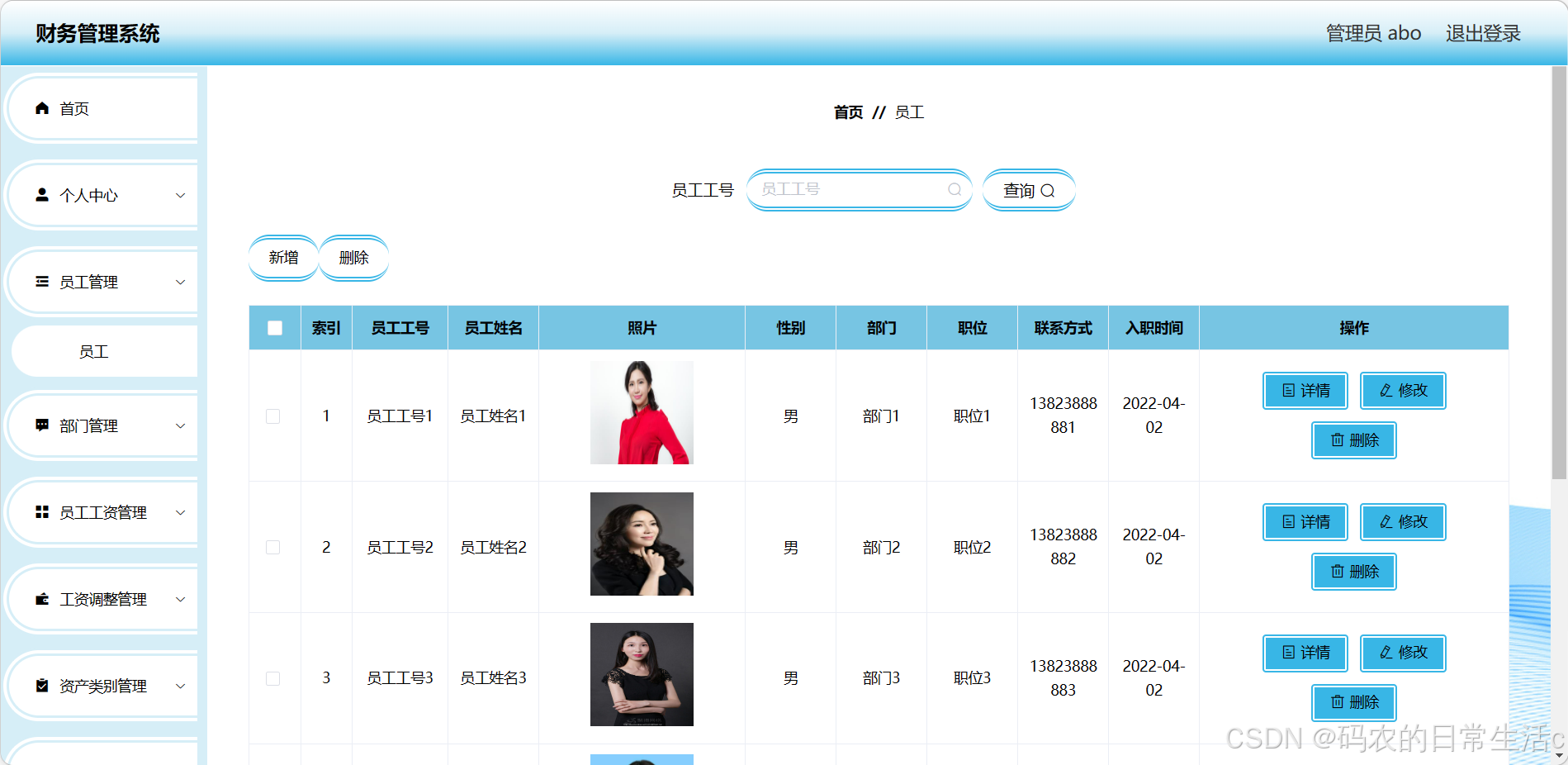Open the 首页 breadcrumb link
This screenshot has width=1568, height=765.
click(847, 112)
